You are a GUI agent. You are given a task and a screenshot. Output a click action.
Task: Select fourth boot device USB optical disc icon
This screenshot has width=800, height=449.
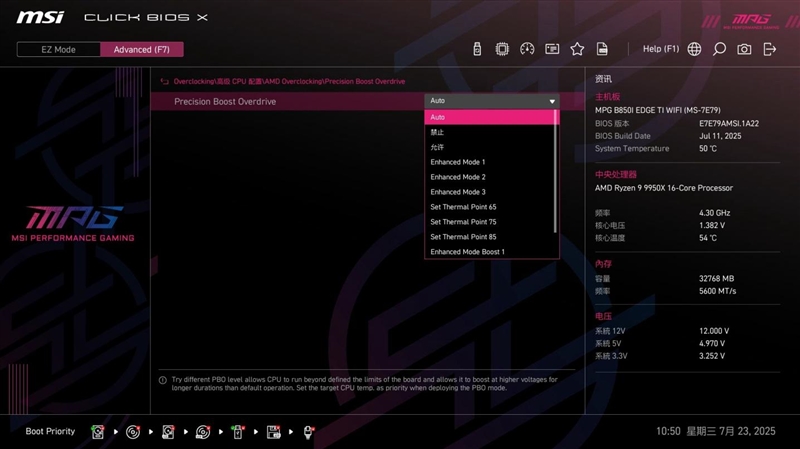(203, 432)
